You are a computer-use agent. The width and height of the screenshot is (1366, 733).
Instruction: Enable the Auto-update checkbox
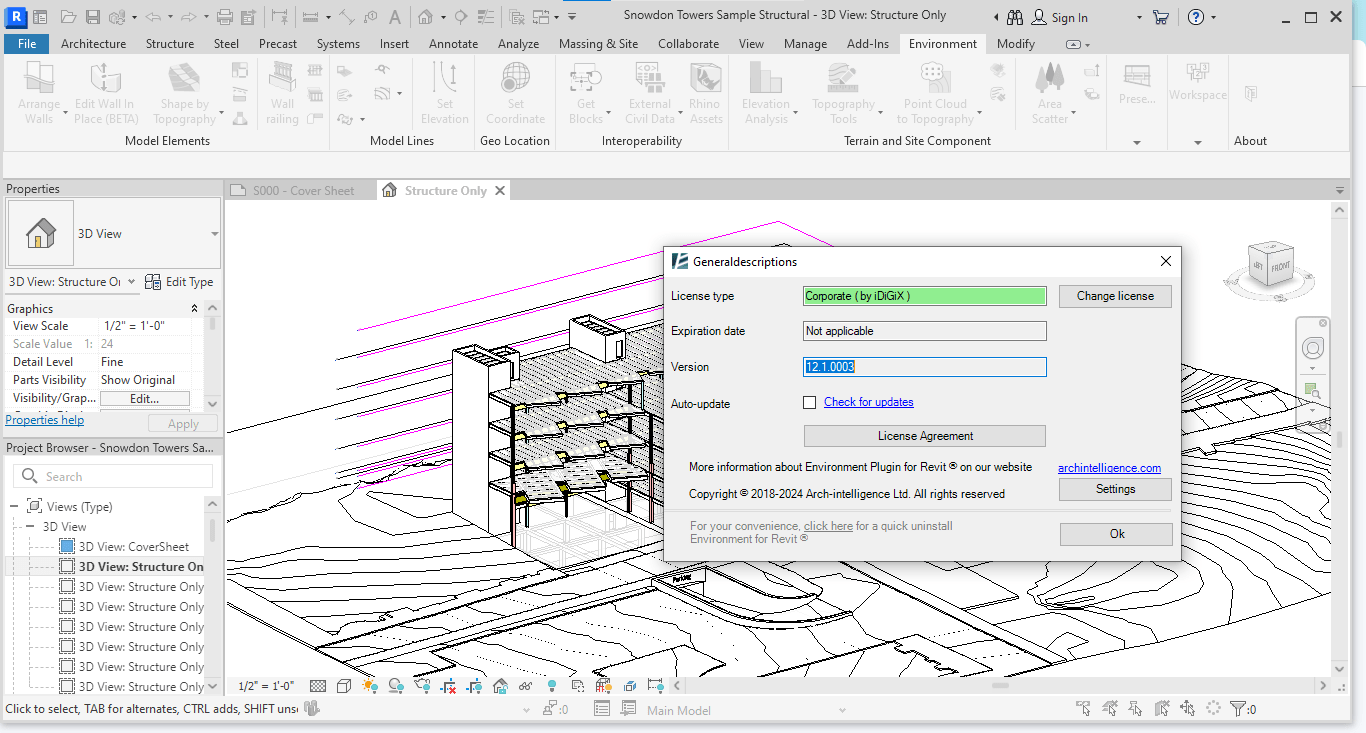[x=810, y=402]
